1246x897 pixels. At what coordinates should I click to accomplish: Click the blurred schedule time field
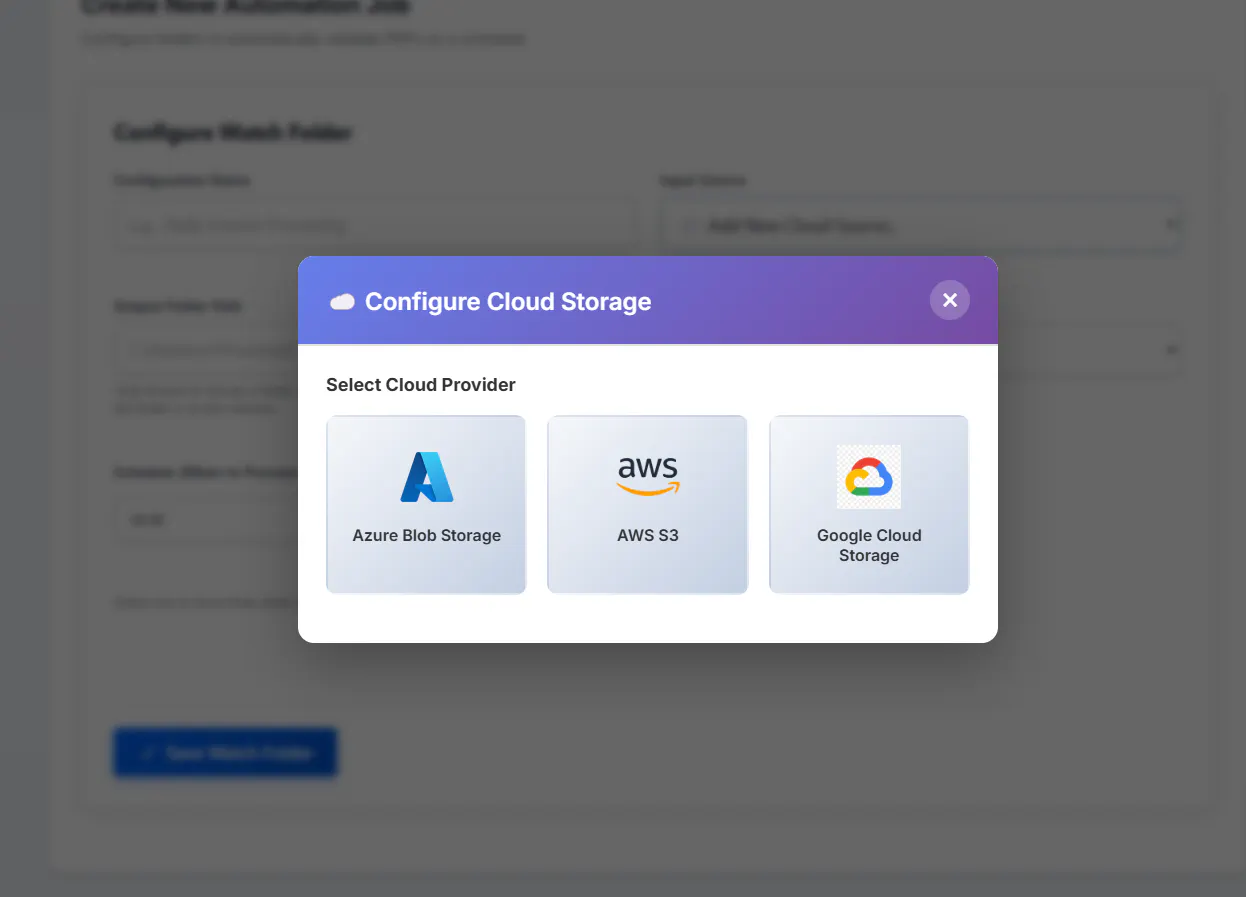[205, 520]
